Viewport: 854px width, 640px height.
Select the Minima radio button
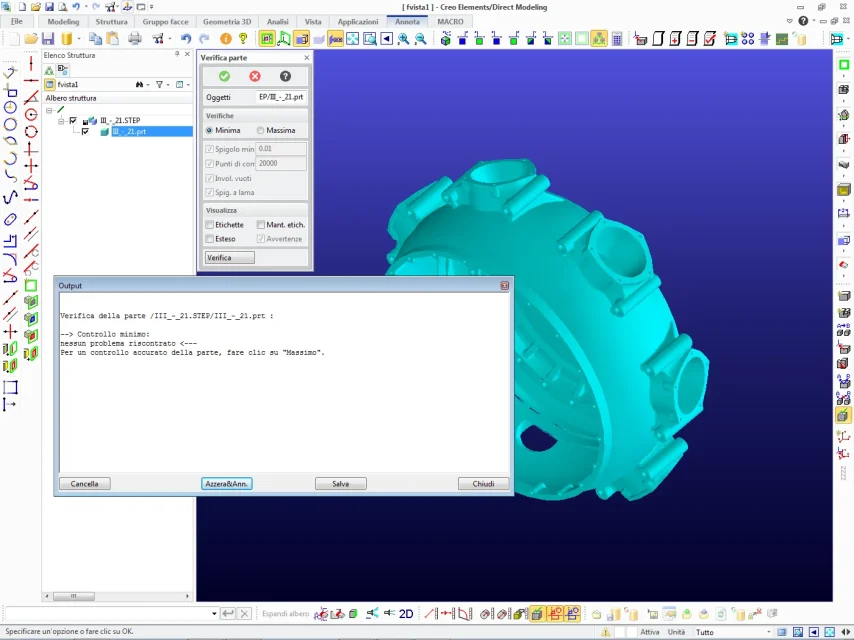[x=210, y=131]
